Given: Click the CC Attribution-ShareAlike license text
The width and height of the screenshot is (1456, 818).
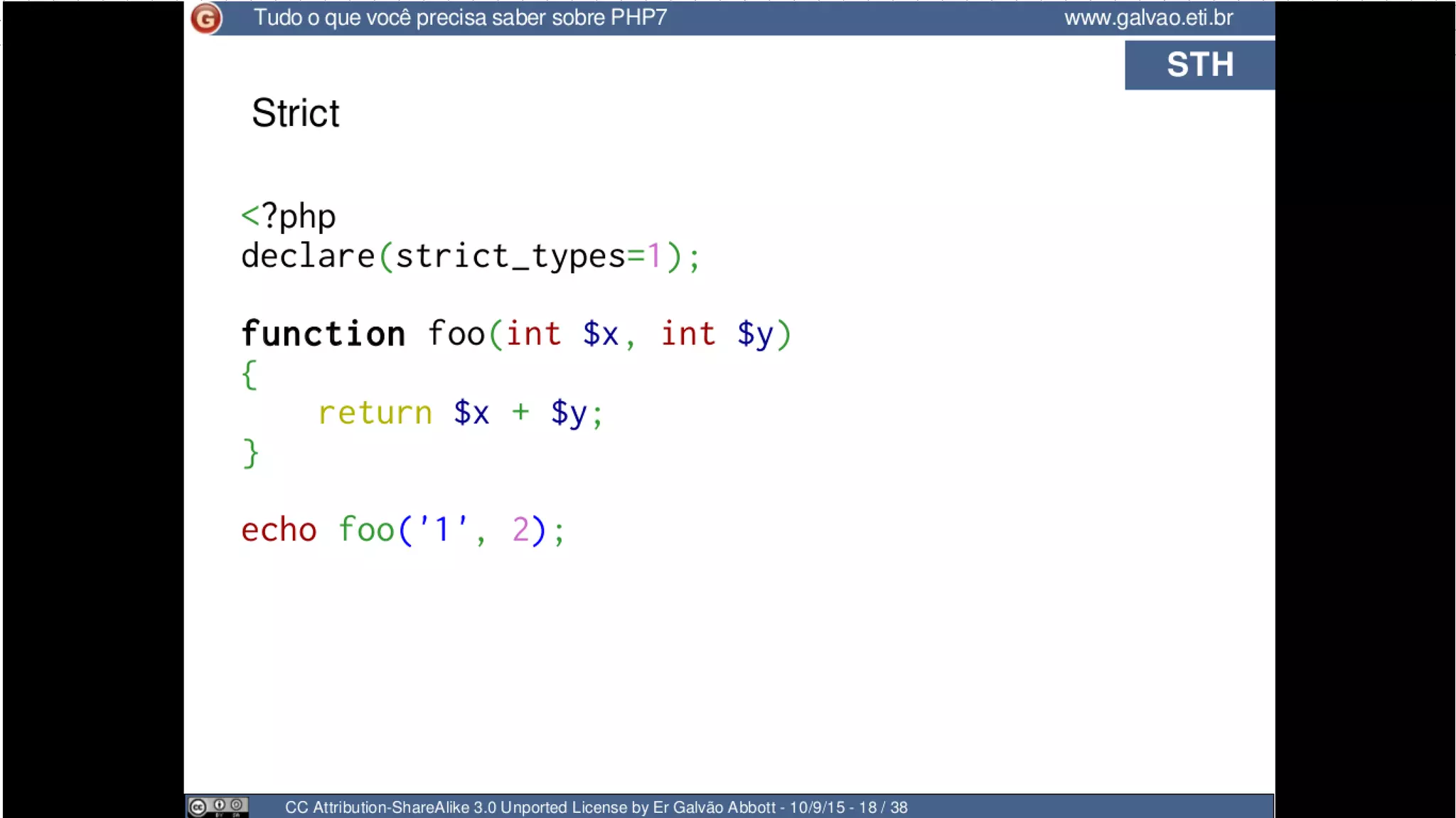Looking at the screenshot, I should [x=530, y=807].
